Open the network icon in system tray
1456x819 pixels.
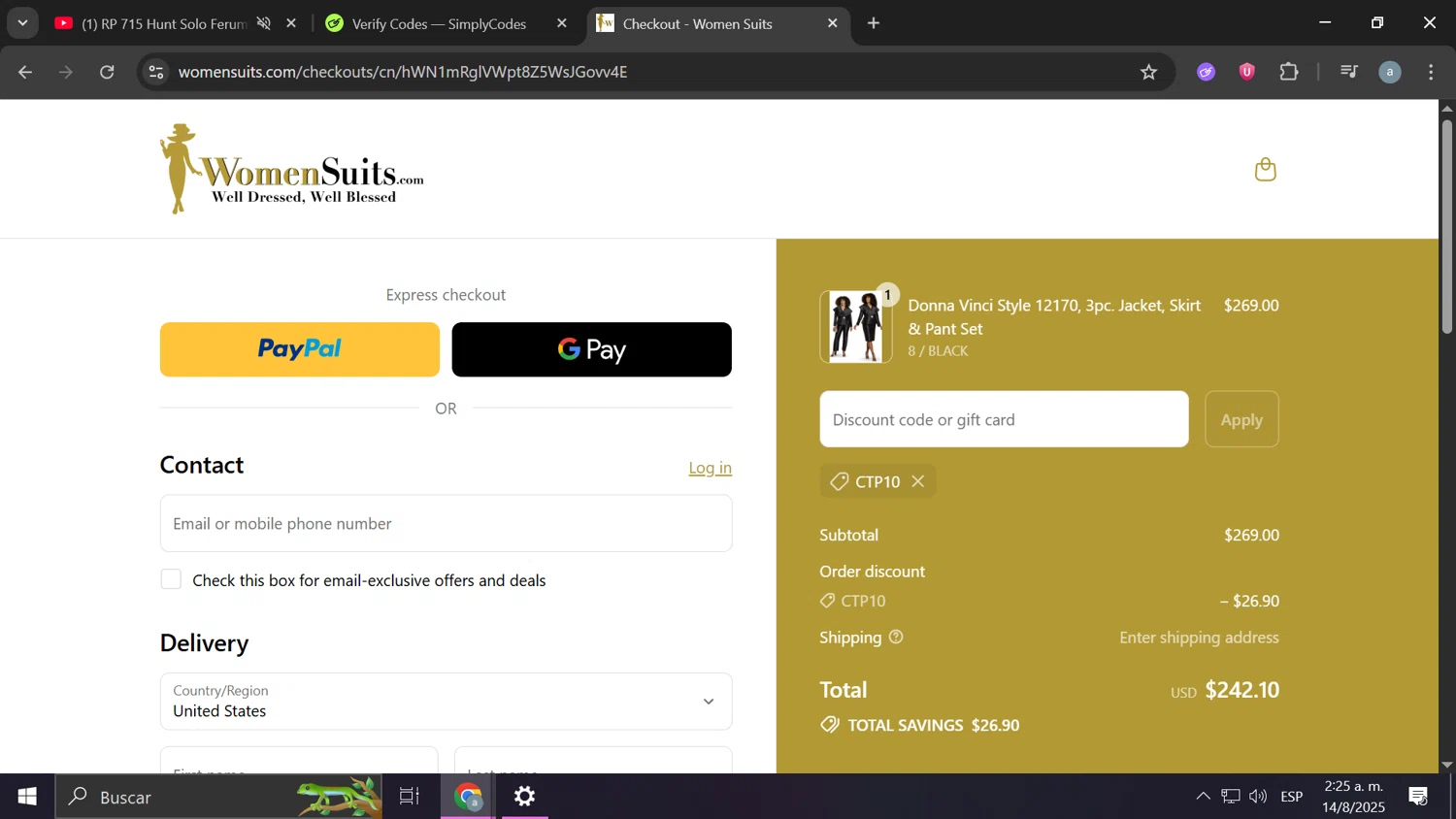coord(1231,797)
